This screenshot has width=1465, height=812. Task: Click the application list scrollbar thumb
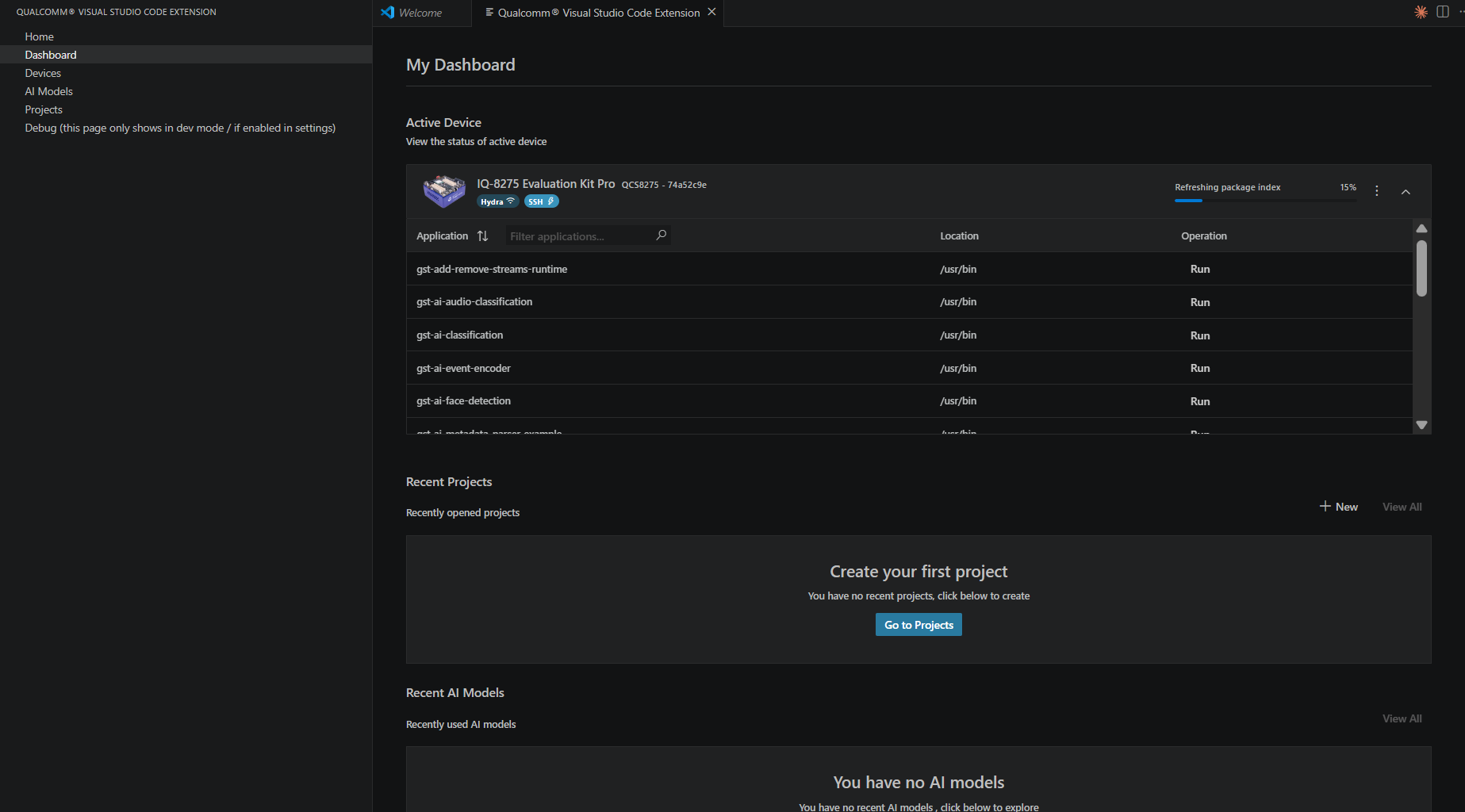pyautogui.click(x=1421, y=268)
